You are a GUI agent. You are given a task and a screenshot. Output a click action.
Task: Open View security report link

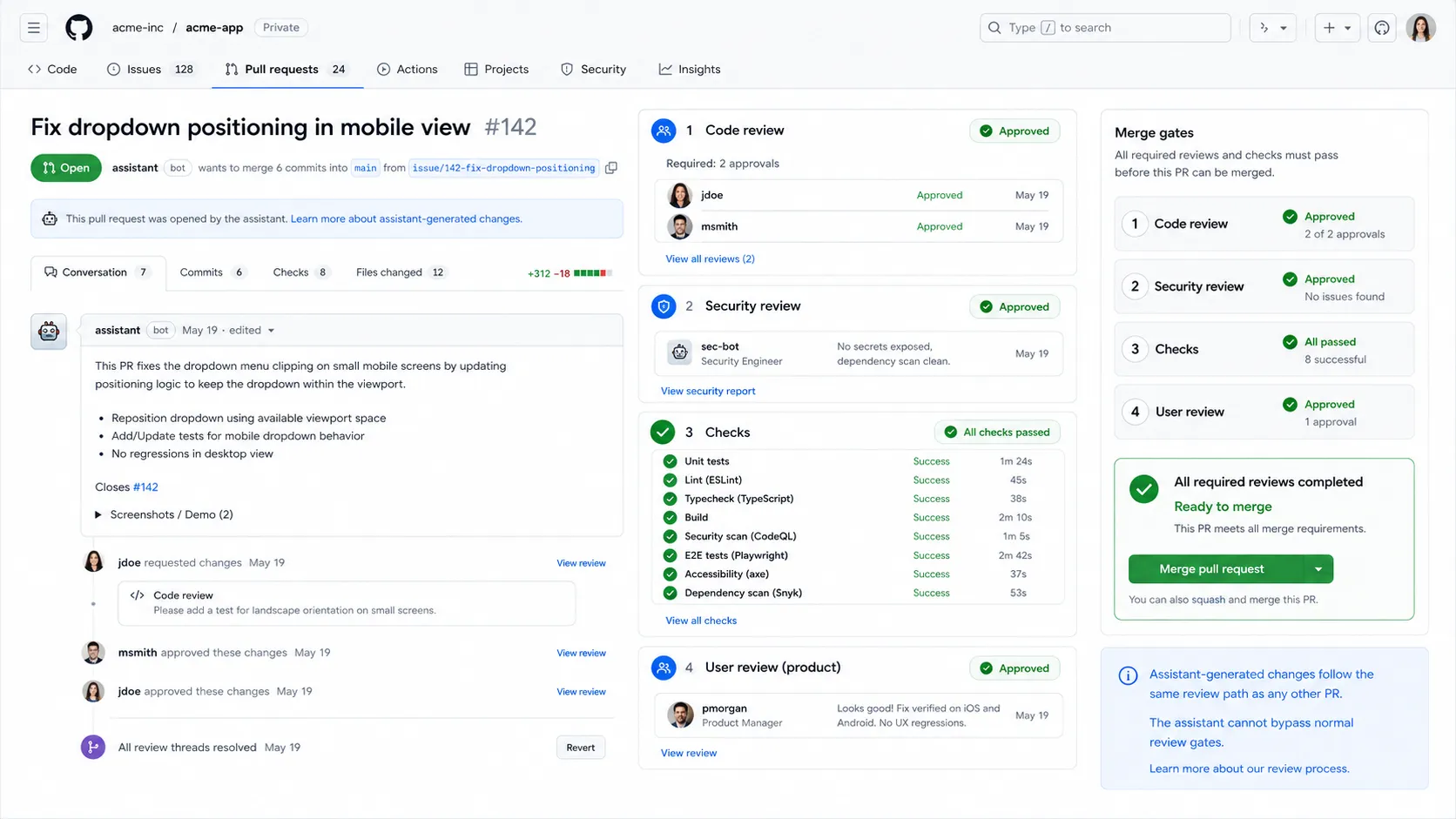click(x=708, y=391)
